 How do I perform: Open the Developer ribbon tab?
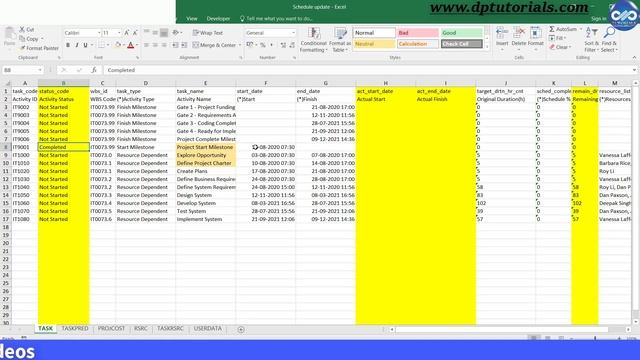pyautogui.click(x=218, y=18)
